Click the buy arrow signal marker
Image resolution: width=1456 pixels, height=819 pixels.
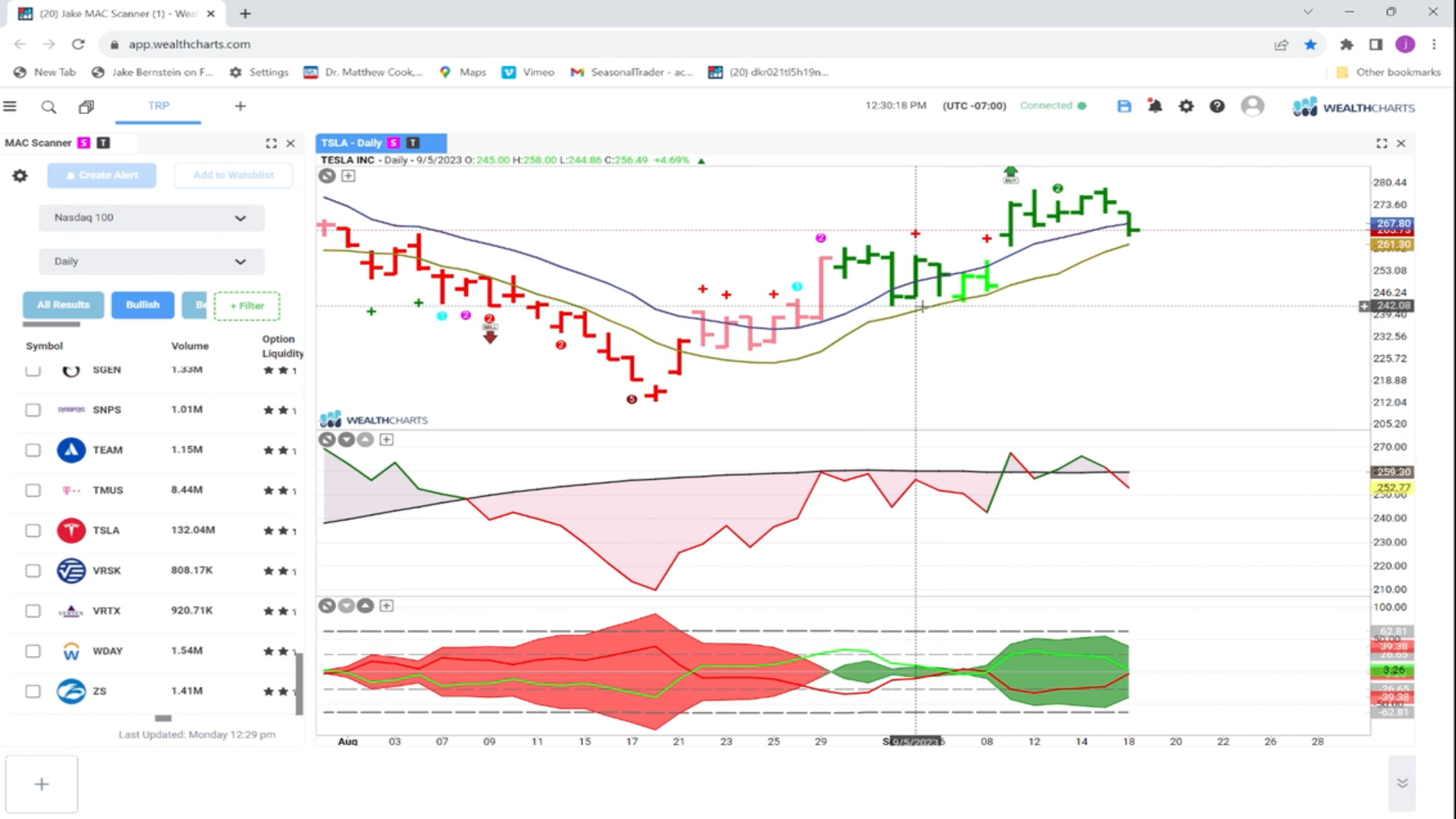[1010, 175]
